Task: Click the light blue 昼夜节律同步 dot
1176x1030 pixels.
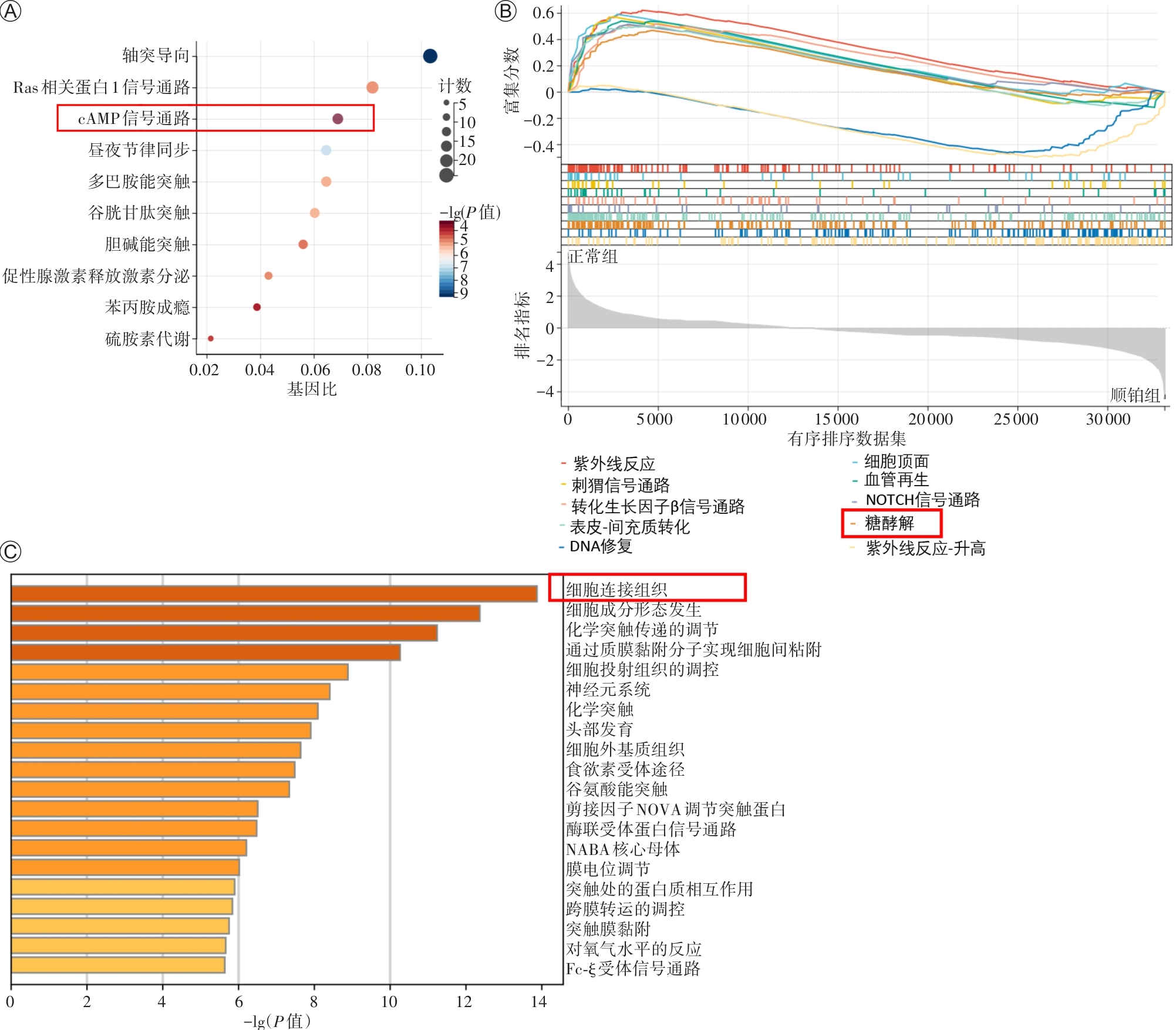Action: [326, 150]
